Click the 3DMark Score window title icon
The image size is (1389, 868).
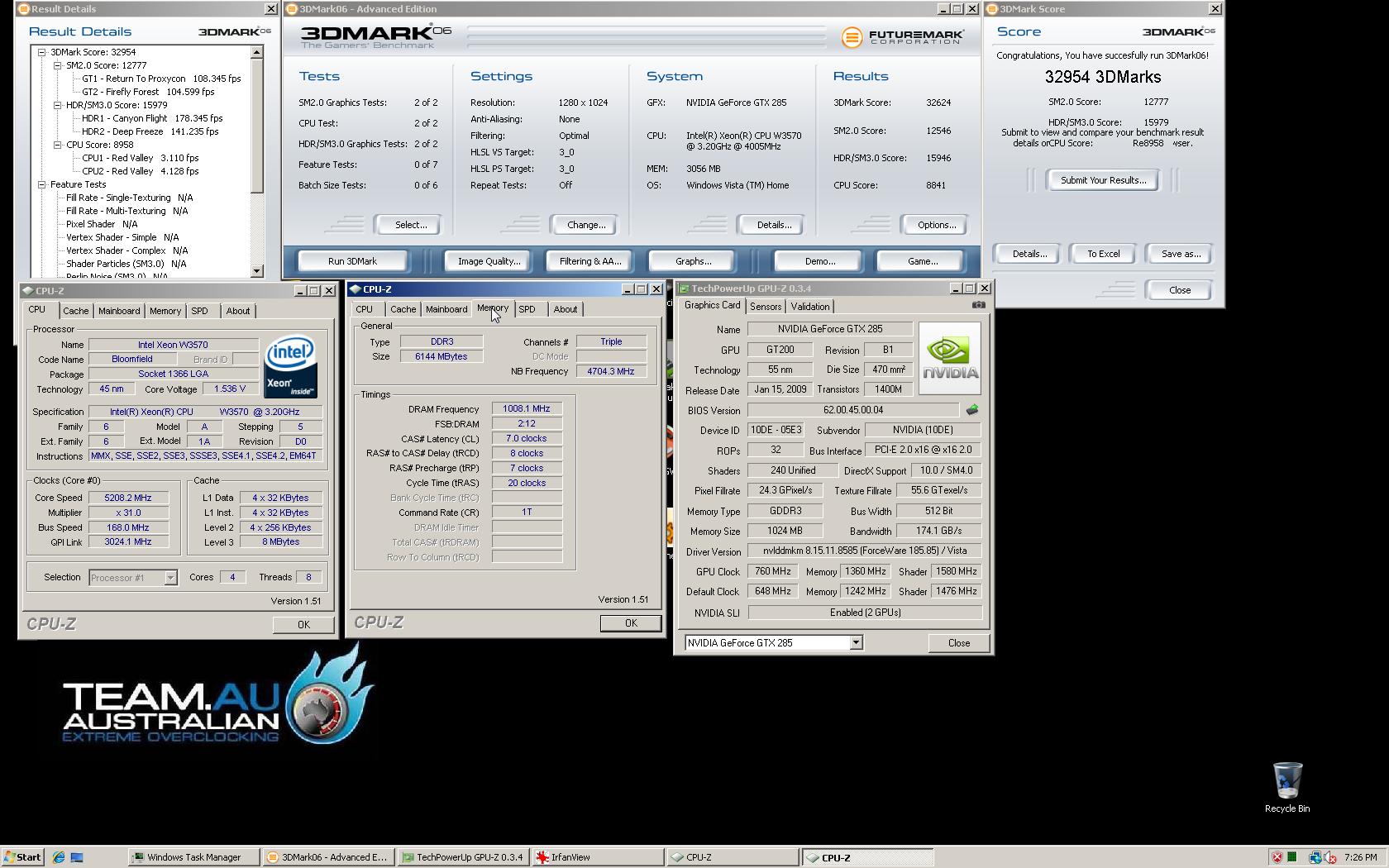pyautogui.click(x=992, y=9)
